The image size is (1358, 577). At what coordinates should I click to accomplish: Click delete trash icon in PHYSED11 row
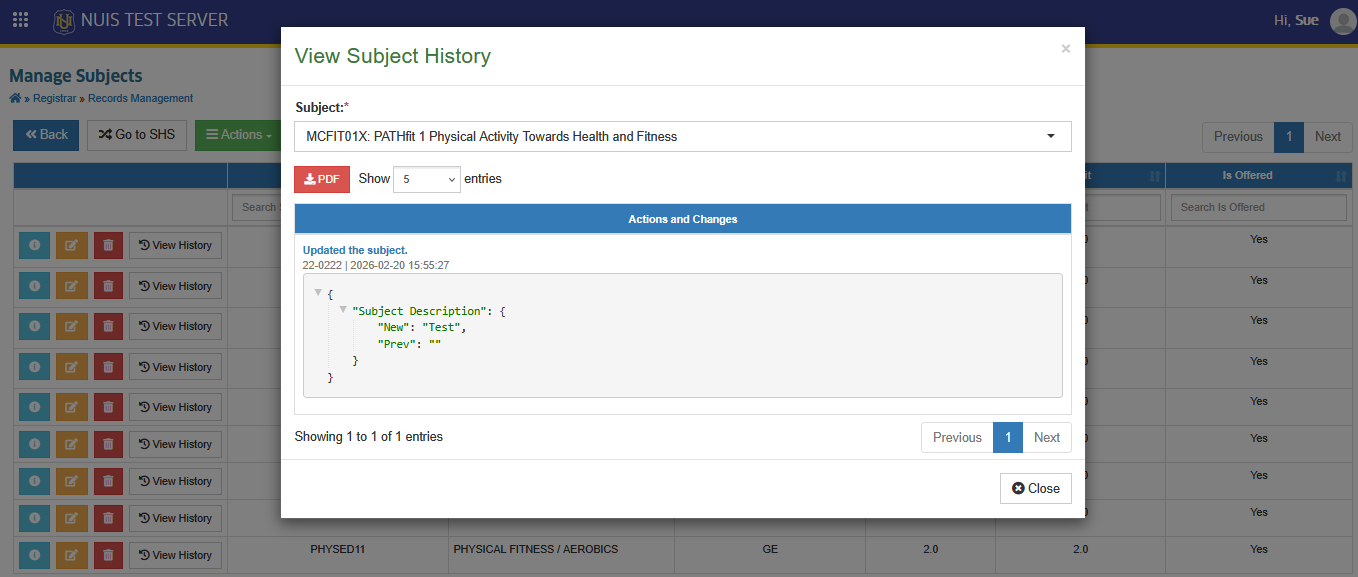pos(108,555)
